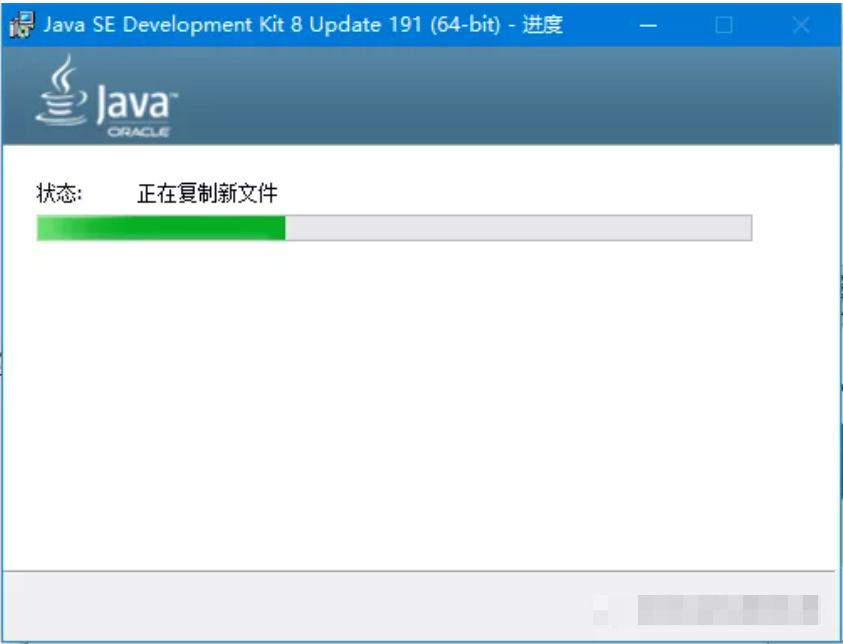Click the green installation progress bar
The image size is (843, 644).
[394, 228]
